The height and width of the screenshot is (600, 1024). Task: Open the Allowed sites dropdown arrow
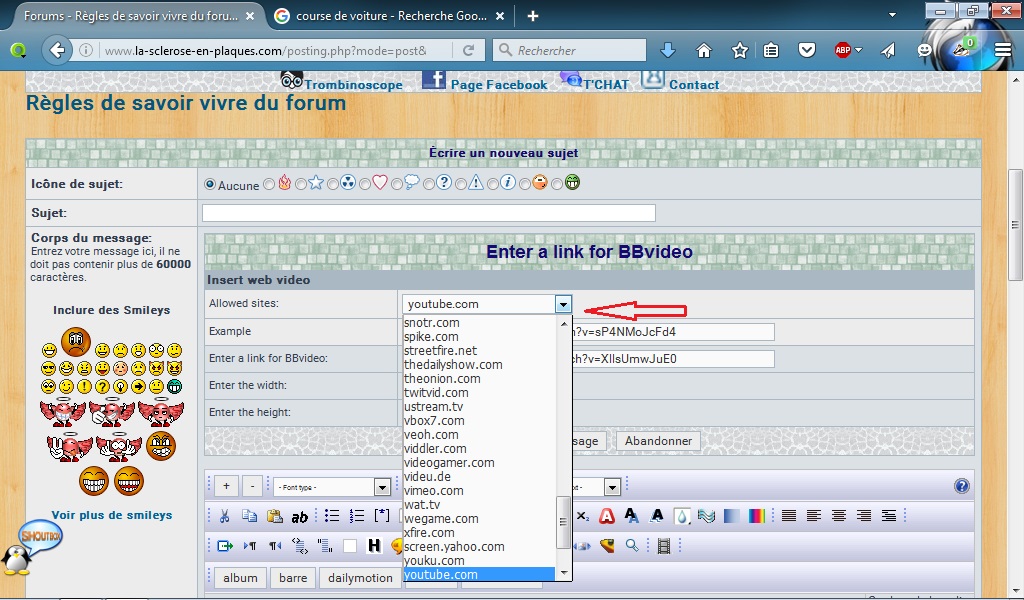point(563,304)
